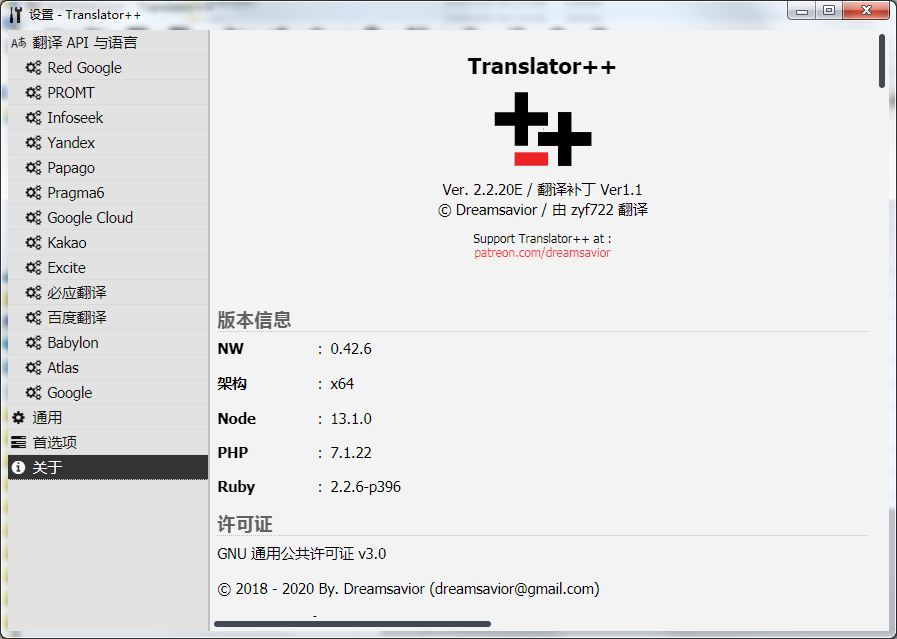Viewport: 897px width, 639px height.
Task: Click the GNU 通用公共许可证 v3.0 text
Action: [x=301, y=554]
